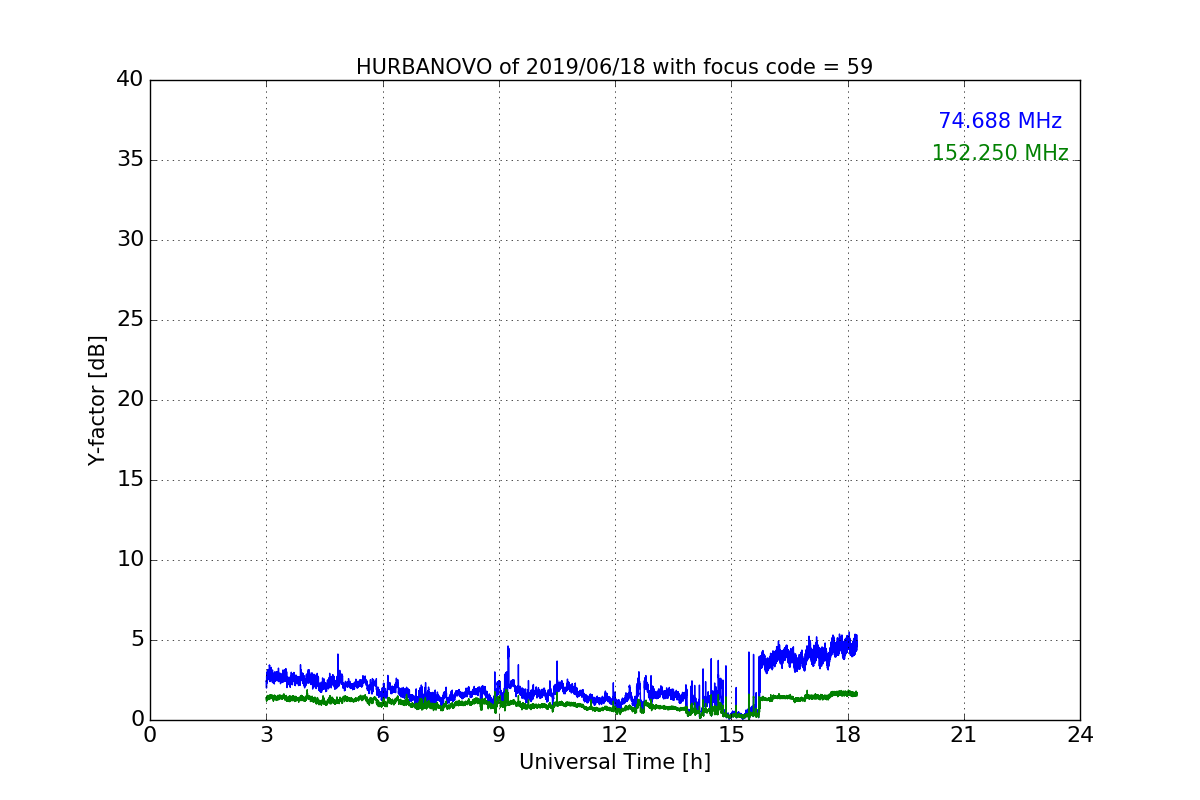
Task: Click y-axis tick label 20
Action: [x=130, y=400]
